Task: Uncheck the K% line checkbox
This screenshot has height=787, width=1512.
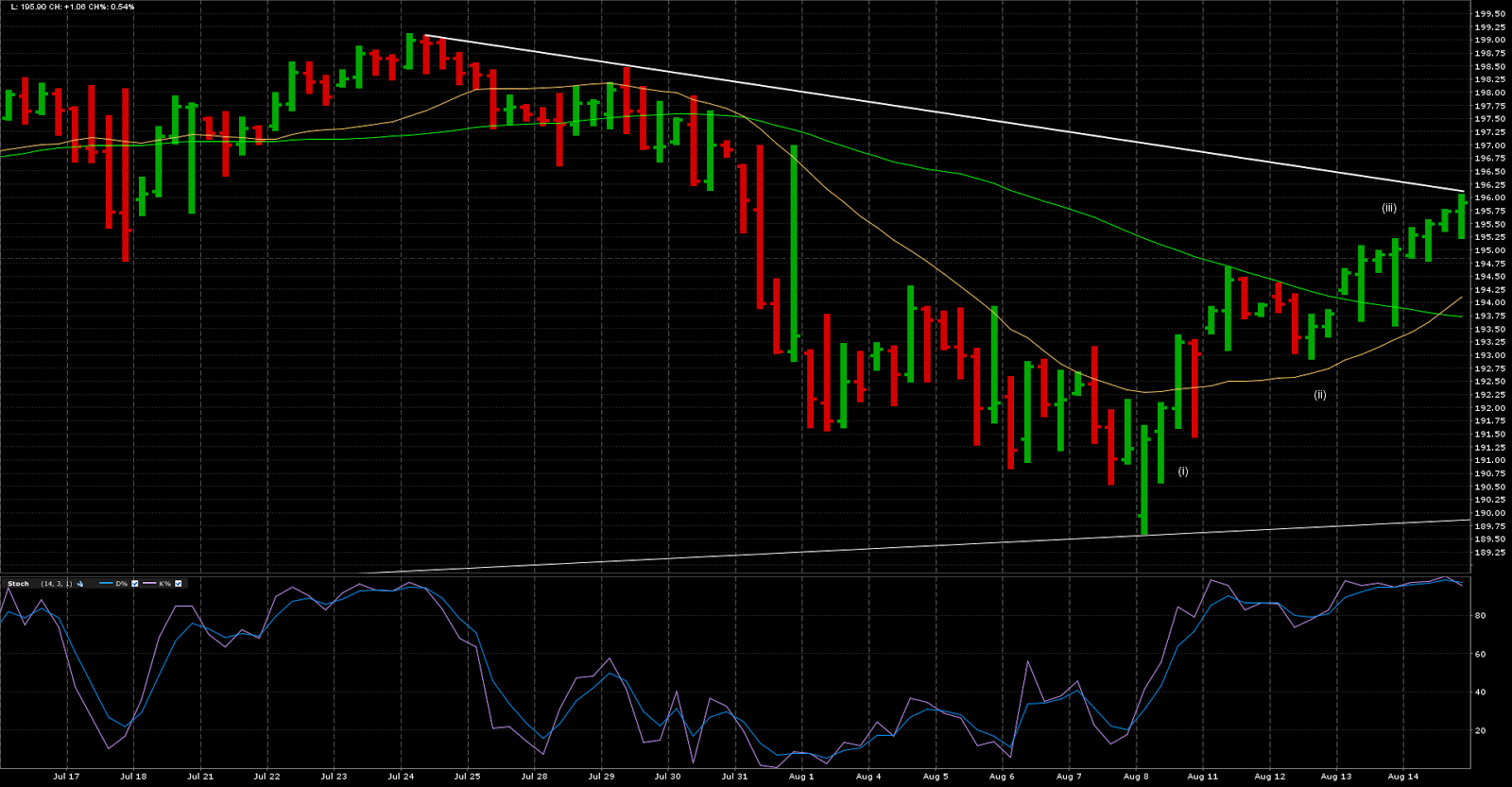Action: point(179,584)
